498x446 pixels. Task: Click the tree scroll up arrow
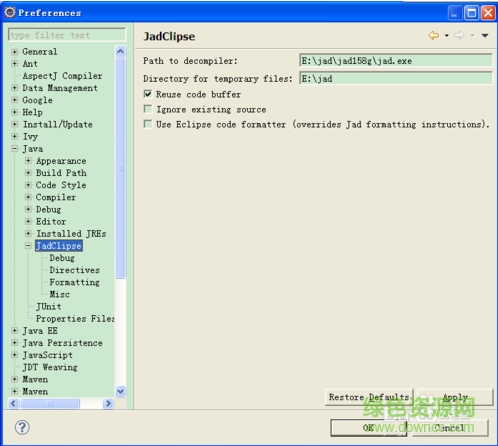[x=120, y=51]
